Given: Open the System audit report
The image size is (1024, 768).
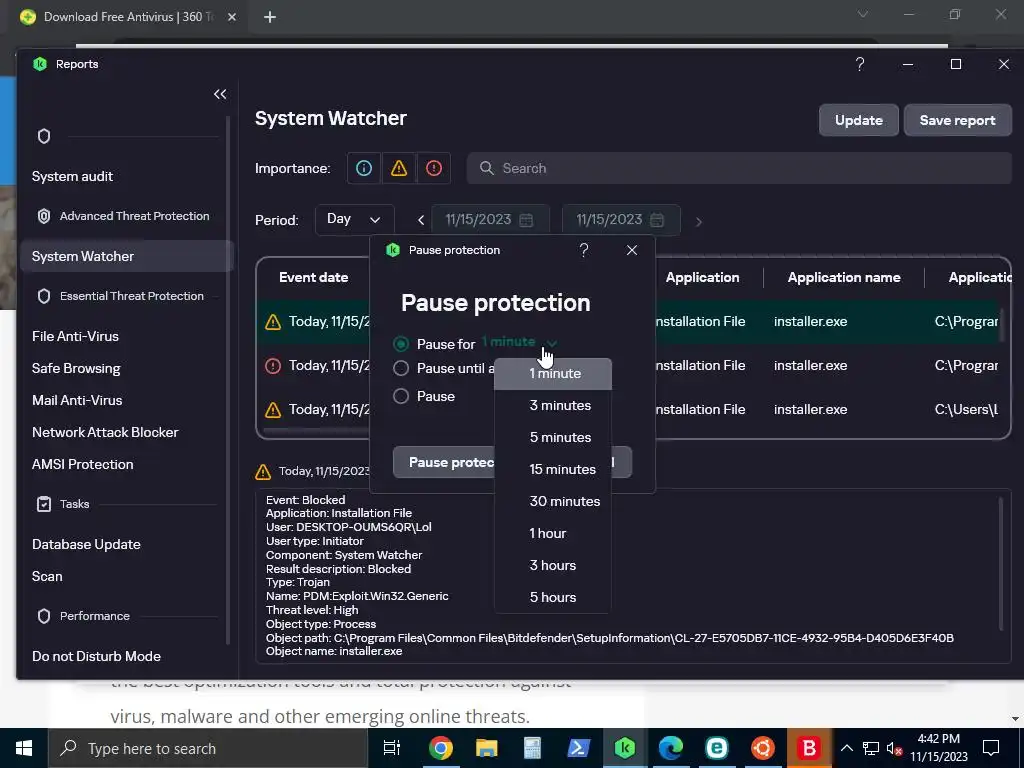Looking at the screenshot, I should [72, 176].
